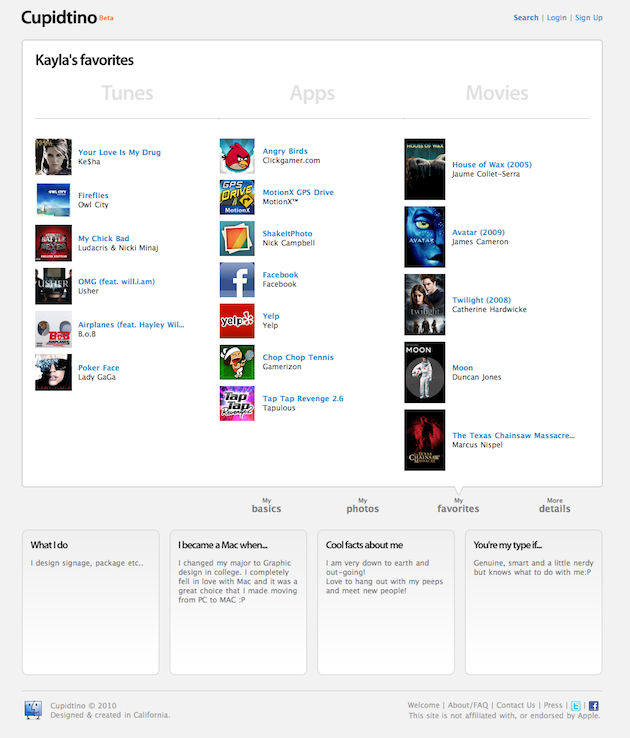
Task: Click the I became a Mac when... card
Action: (238, 602)
